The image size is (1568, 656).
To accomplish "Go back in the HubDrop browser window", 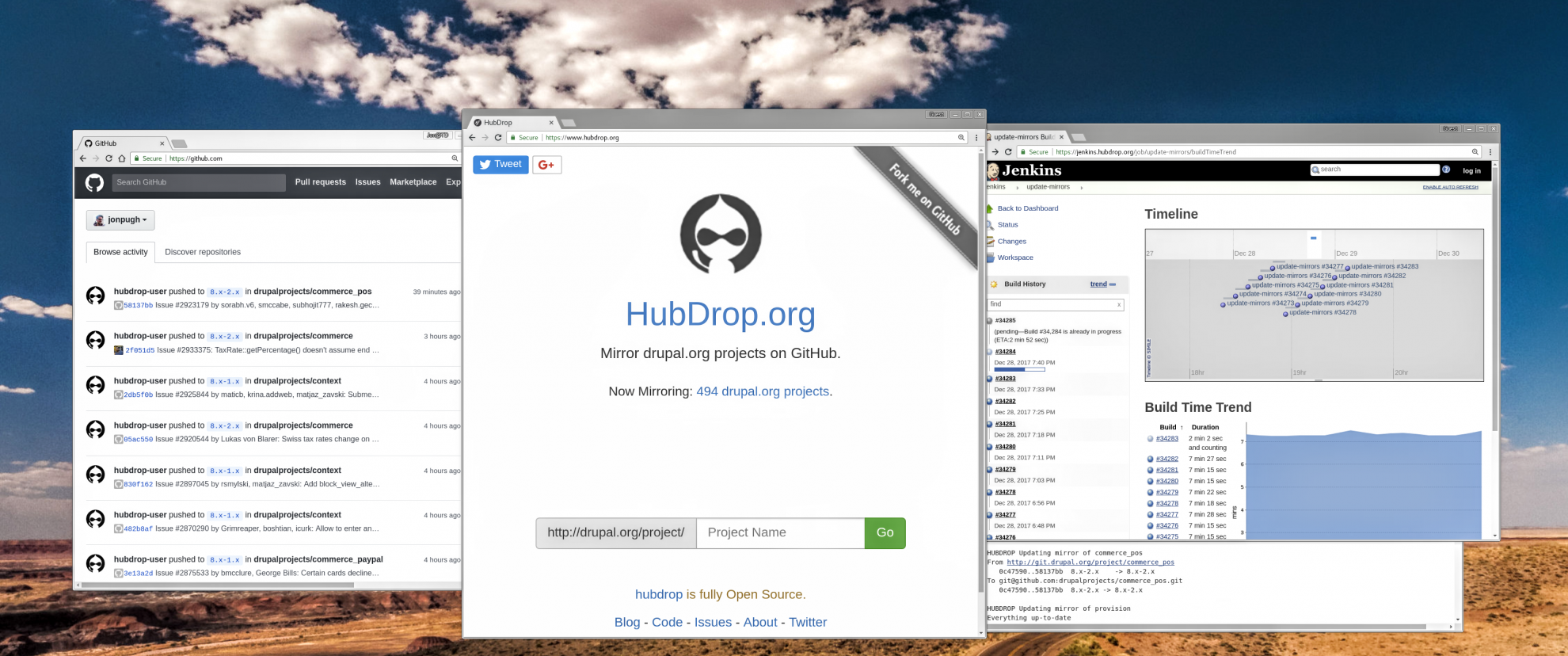I will [x=472, y=137].
